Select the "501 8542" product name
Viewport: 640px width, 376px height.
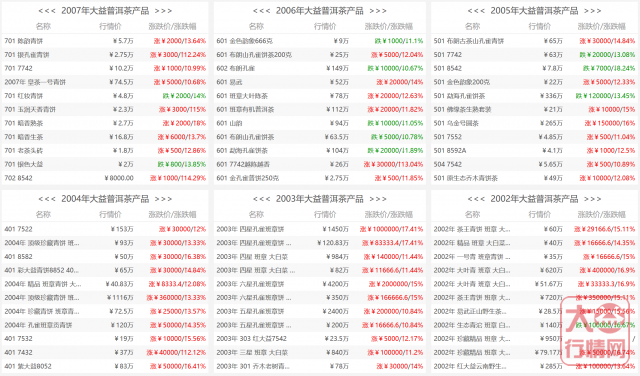click(448, 69)
